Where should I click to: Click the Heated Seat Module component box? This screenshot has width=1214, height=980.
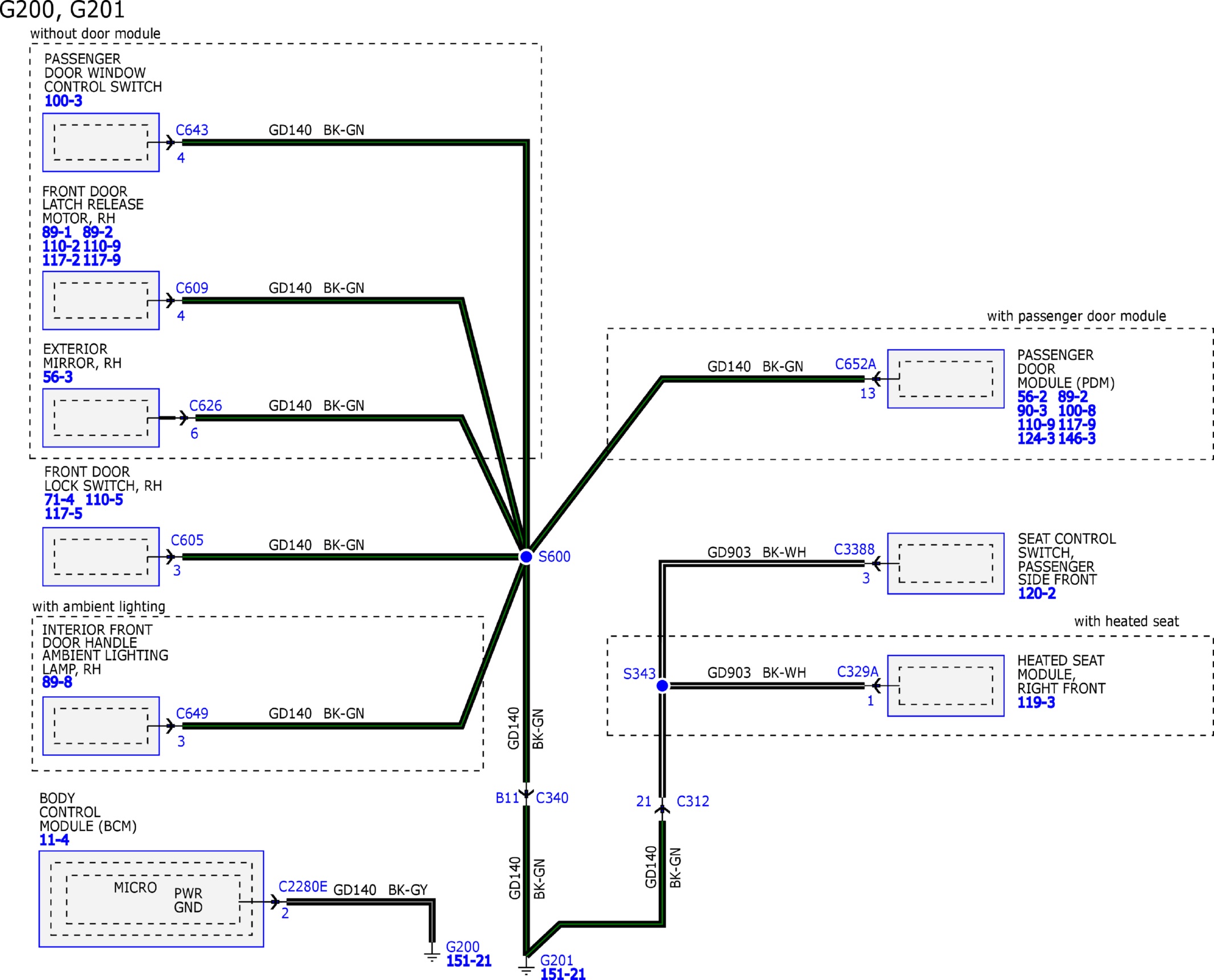pyautogui.click(x=945, y=685)
